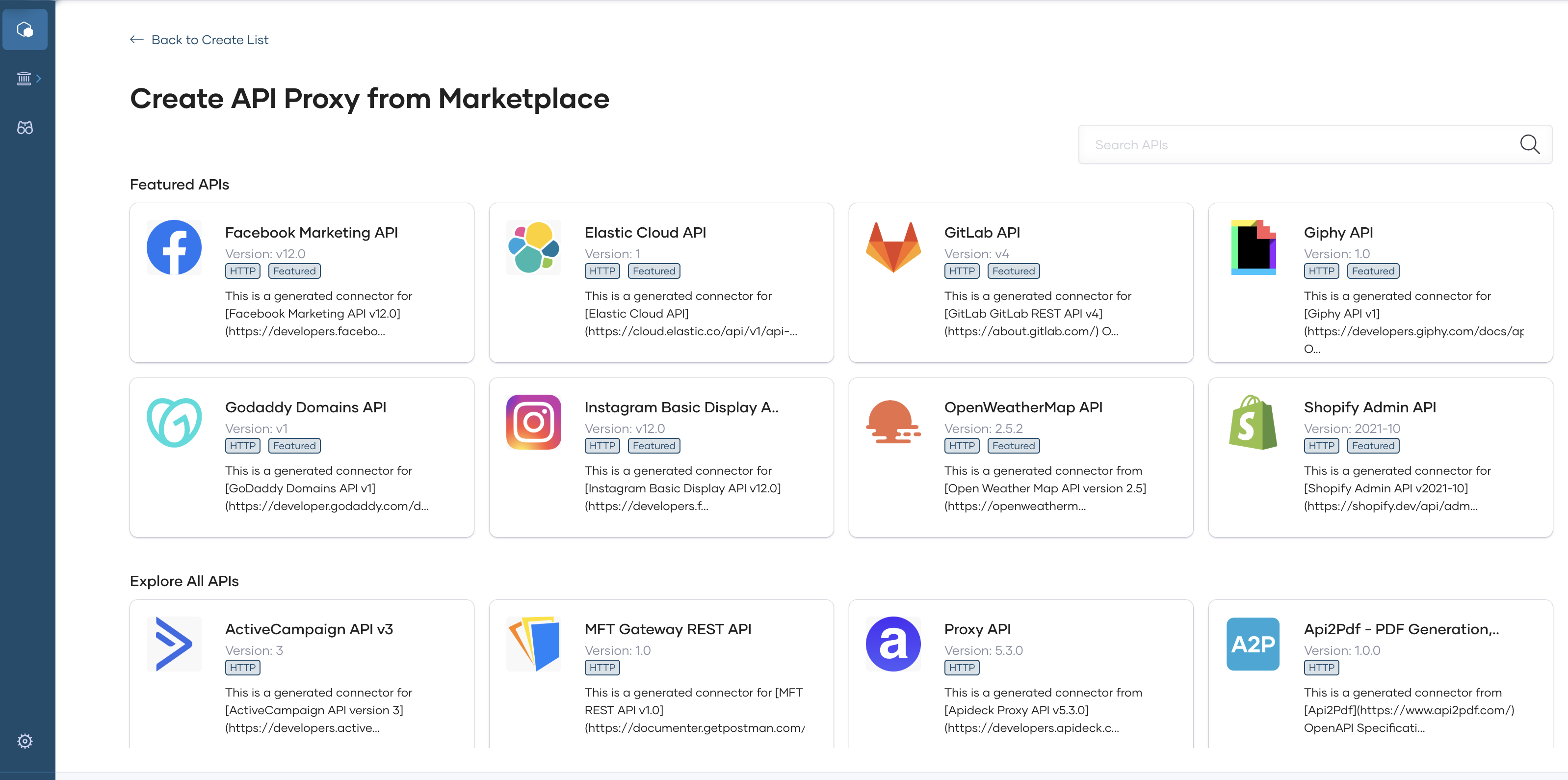Click Featured tag on Giphy API card
1568x780 pixels.
pyautogui.click(x=1373, y=271)
